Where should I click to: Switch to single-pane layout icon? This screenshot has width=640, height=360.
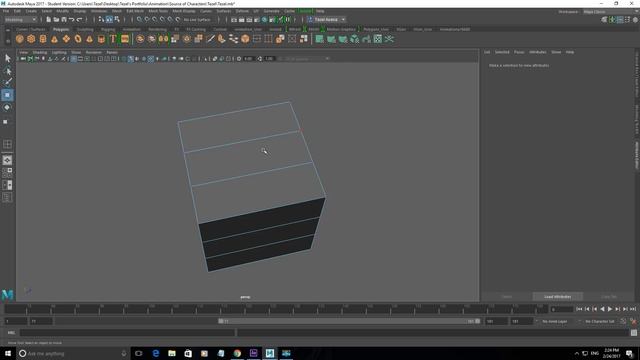click(7, 160)
